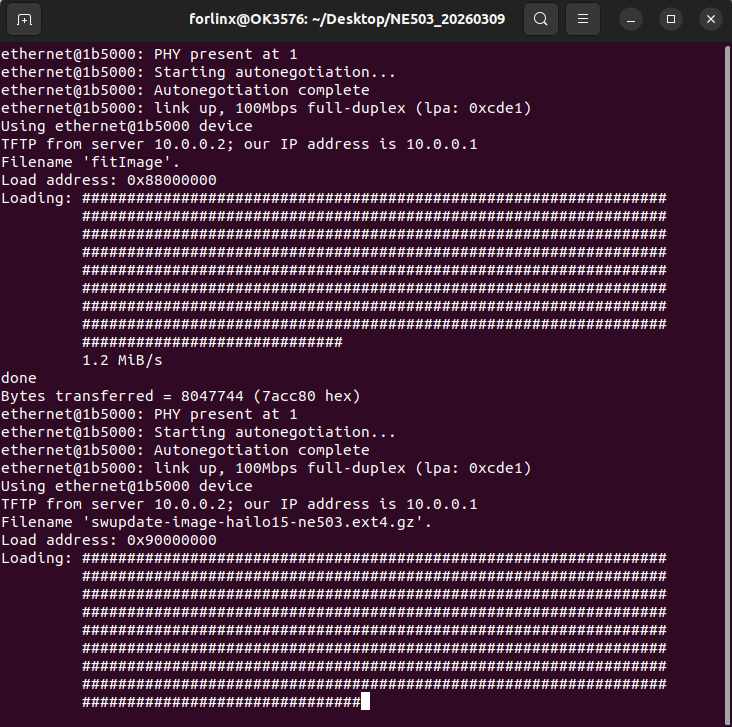Screen dimensions: 732x727
Task: Open the hamburger menu
Action: [583, 19]
